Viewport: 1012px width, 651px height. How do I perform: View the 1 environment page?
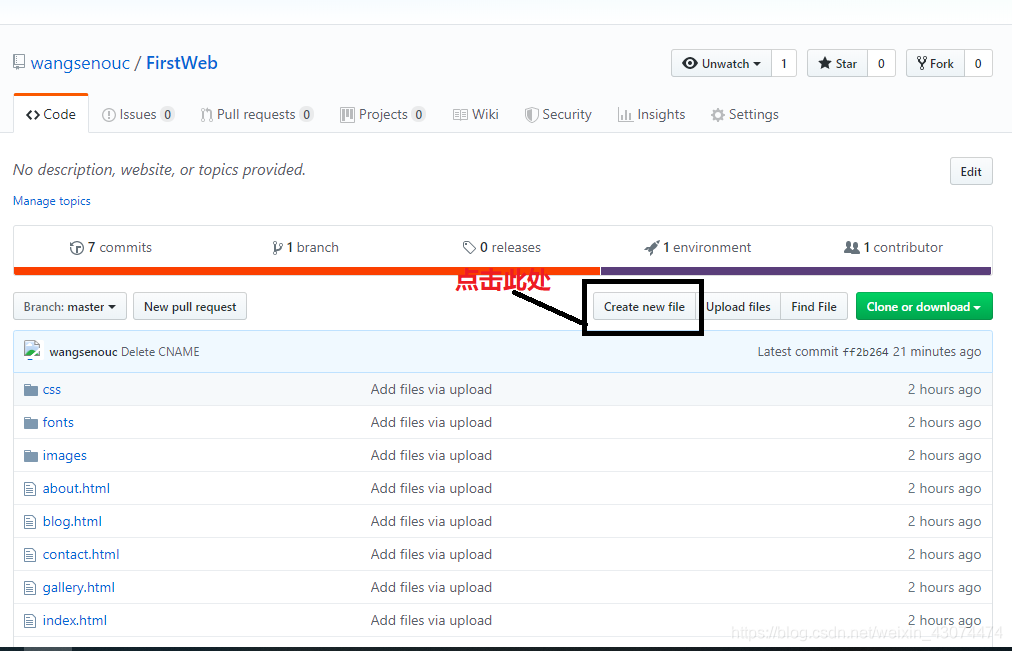coord(698,247)
